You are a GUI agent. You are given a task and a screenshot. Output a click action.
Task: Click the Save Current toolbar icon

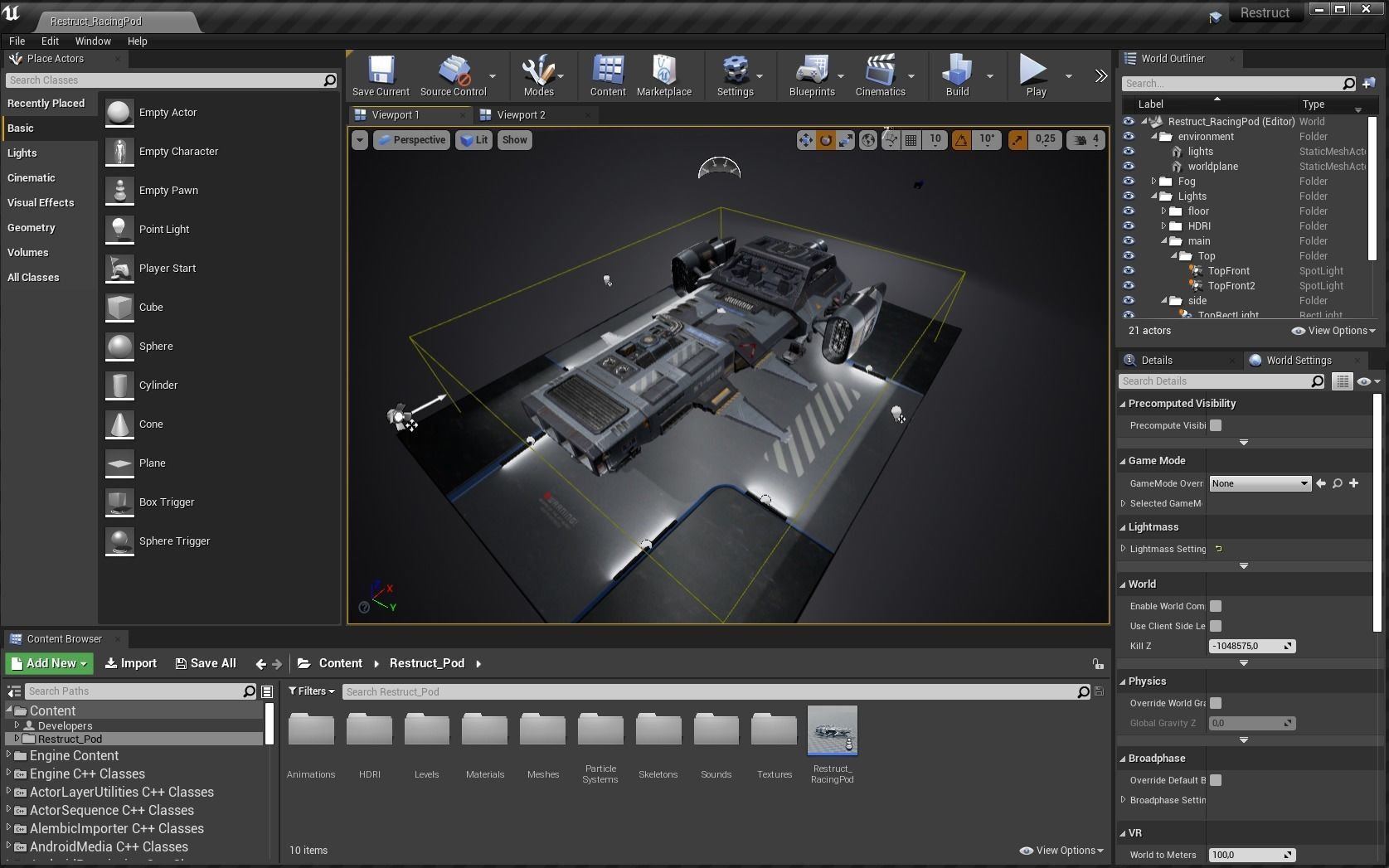[381, 75]
